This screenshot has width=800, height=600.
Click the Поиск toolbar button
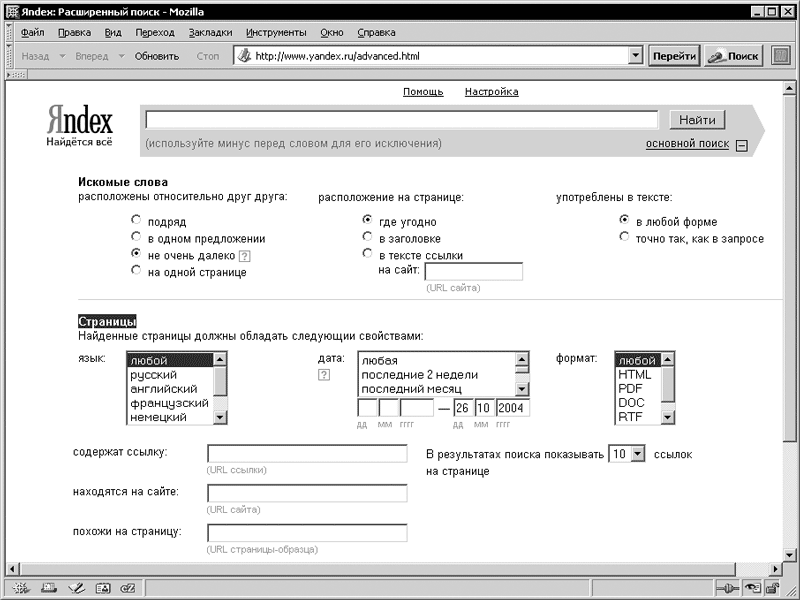[734, 56]
